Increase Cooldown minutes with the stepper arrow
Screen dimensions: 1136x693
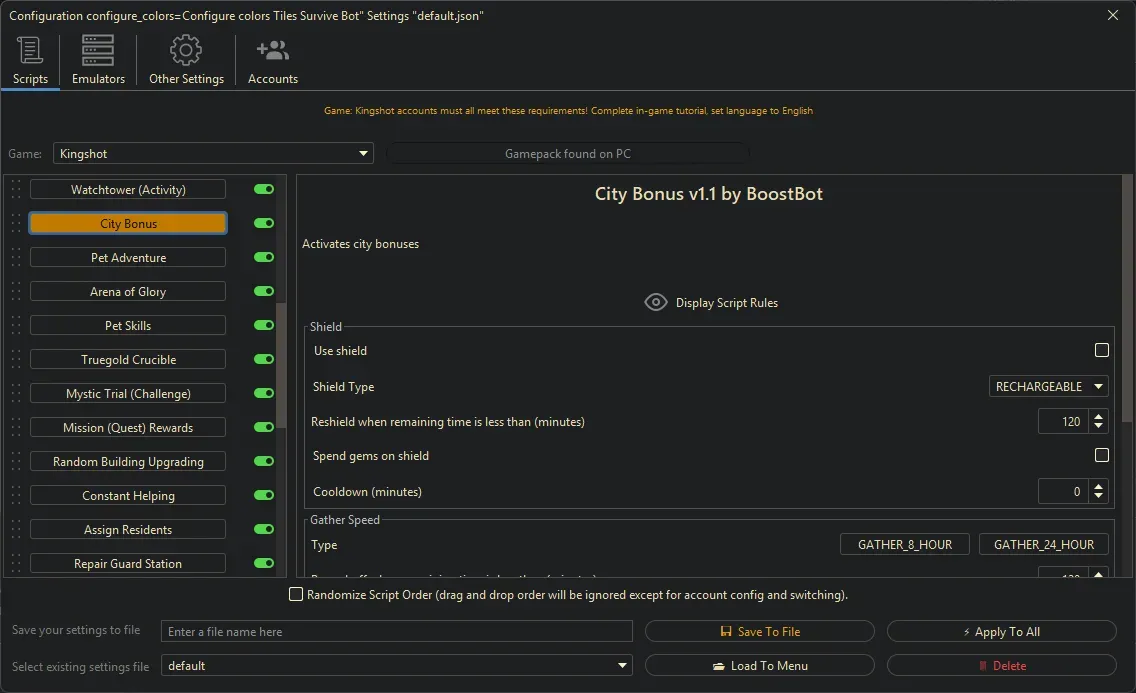[x=1098, y=486]
